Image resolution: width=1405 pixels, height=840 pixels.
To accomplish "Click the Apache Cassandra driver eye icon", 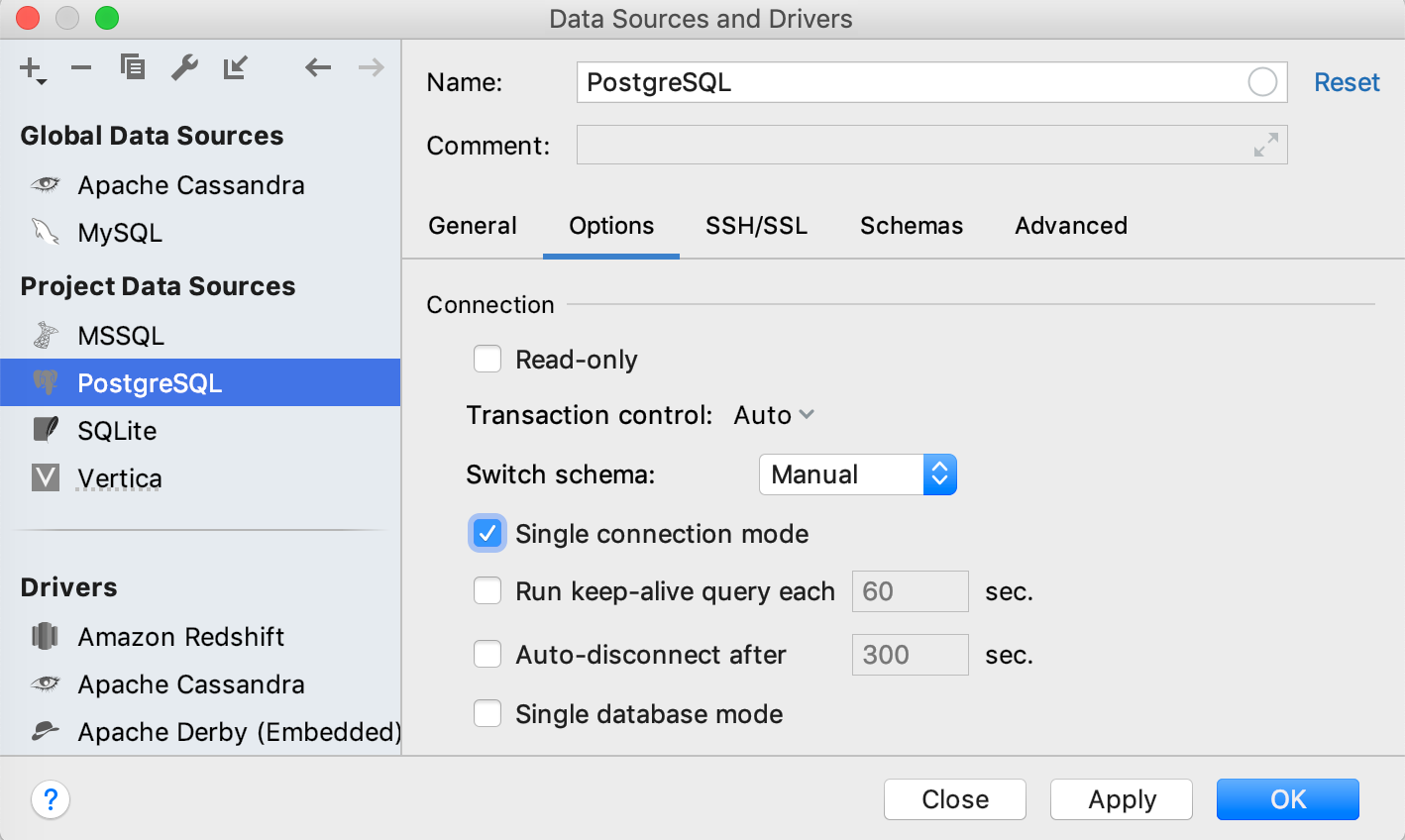I will (x=46, y=683).
